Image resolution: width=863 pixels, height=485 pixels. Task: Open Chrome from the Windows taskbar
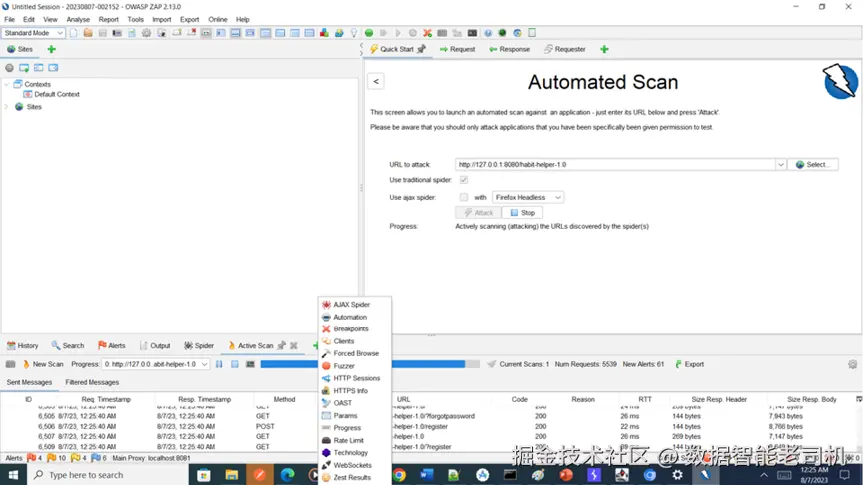pyautogui.click(x=400, y=475)
